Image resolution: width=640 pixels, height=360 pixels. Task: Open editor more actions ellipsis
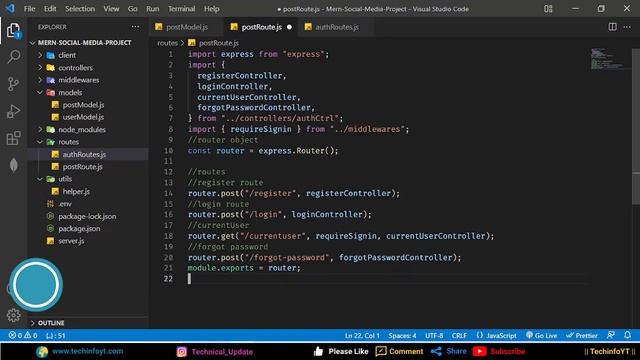pos(627,27)
